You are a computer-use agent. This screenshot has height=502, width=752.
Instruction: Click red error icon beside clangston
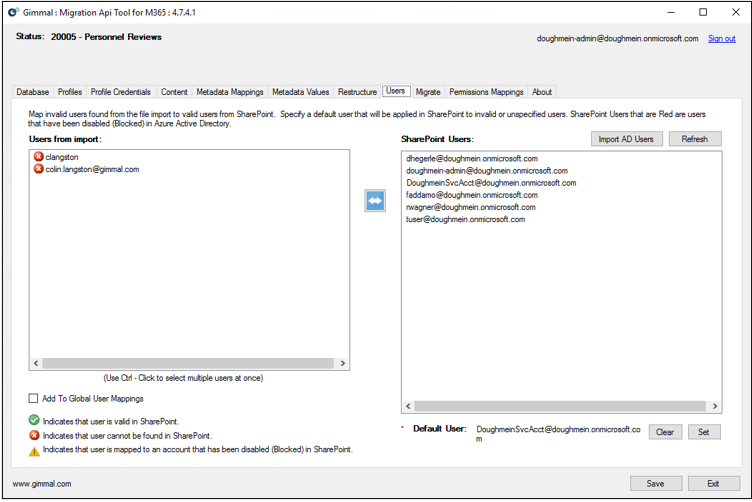[x=39, y=157]
